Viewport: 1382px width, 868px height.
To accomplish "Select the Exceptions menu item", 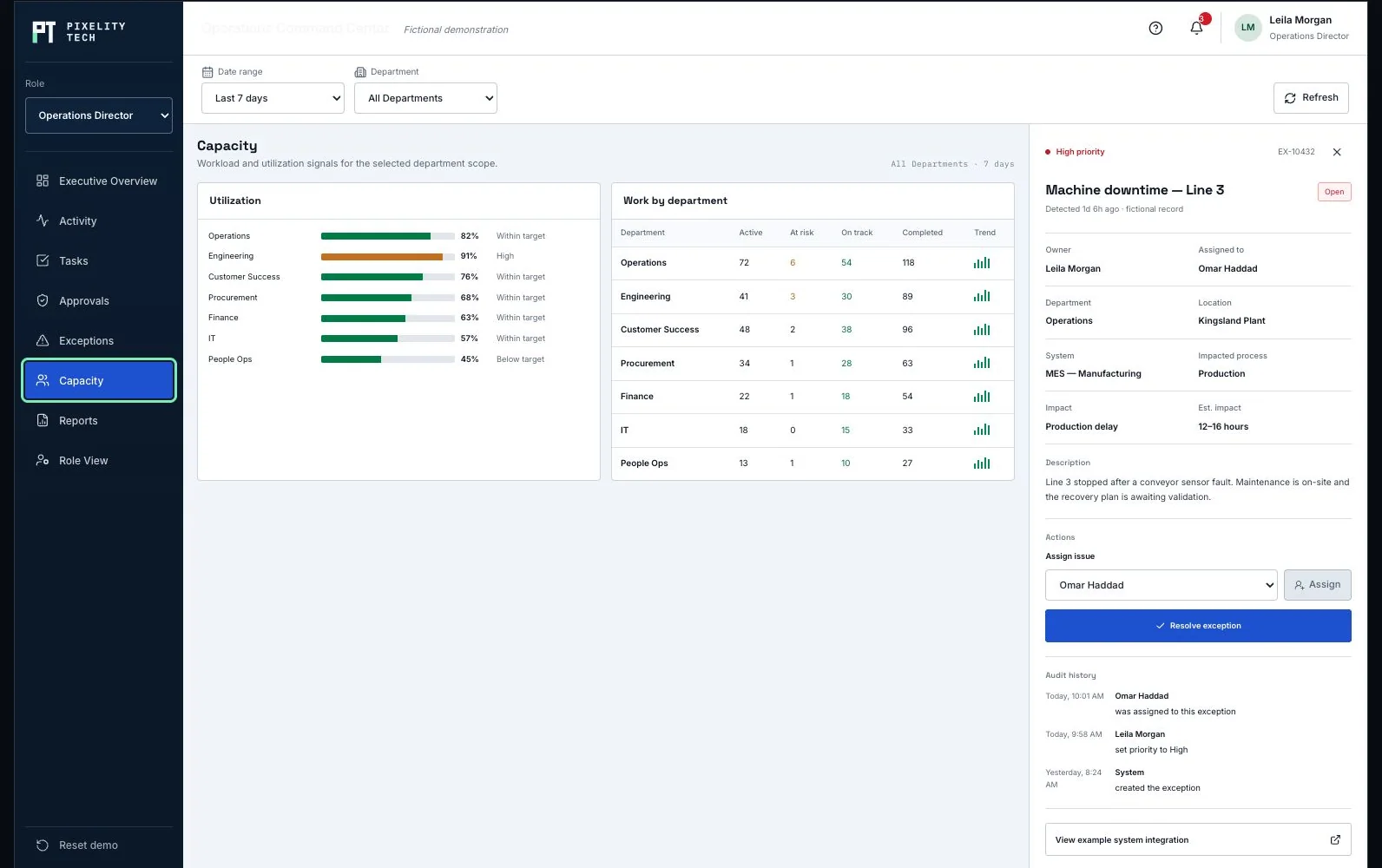I will [x=99, y=340].
